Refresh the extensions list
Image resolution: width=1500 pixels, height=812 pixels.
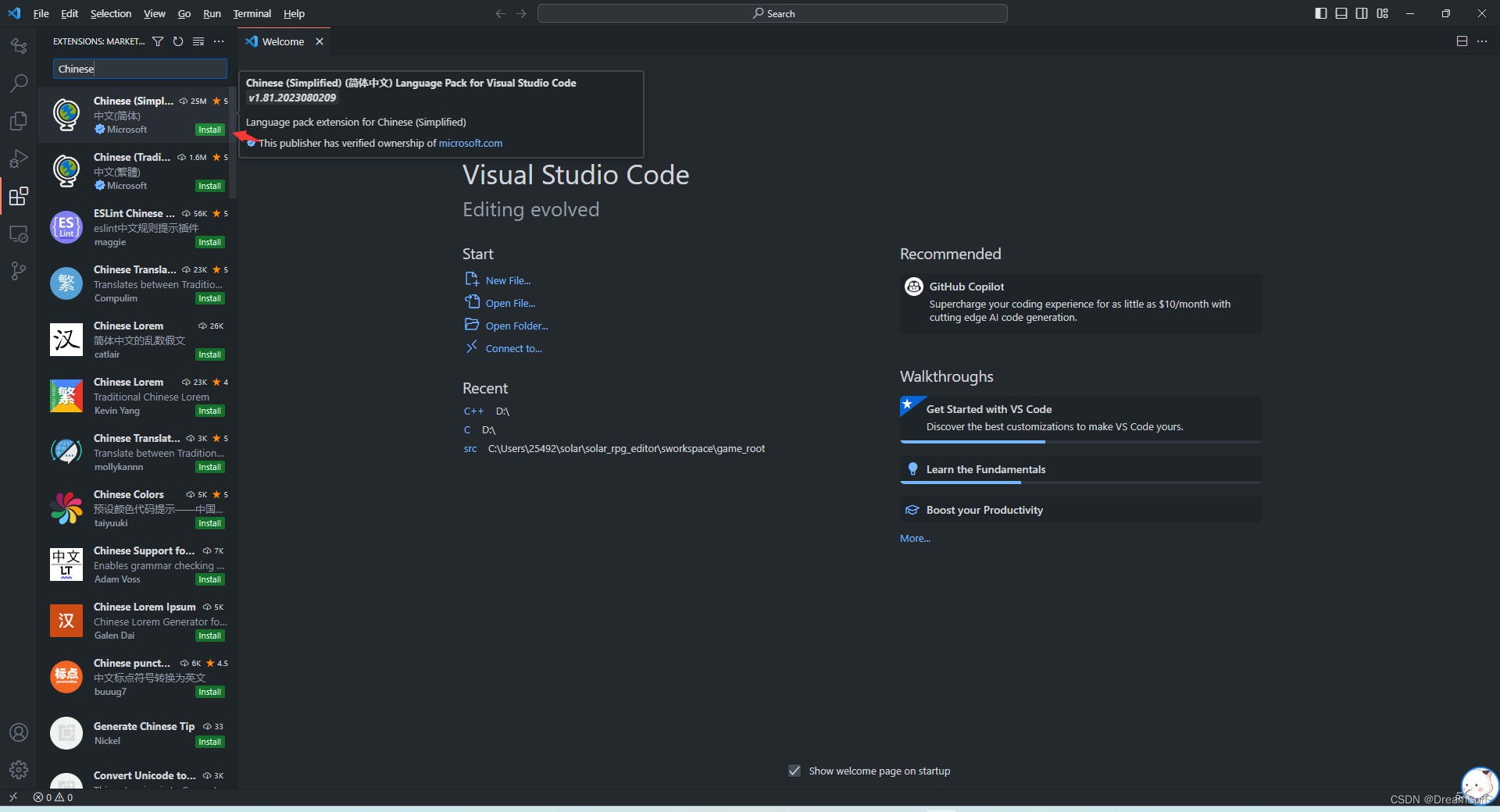click(178, 41)
